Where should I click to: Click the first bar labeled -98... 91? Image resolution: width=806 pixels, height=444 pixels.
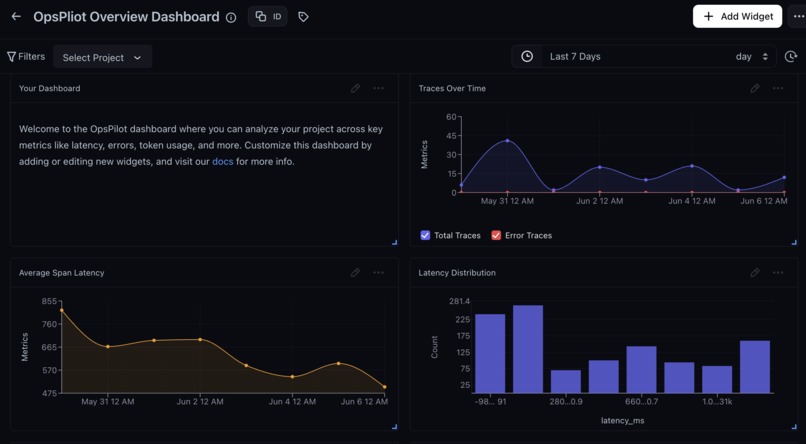point(490,354)
